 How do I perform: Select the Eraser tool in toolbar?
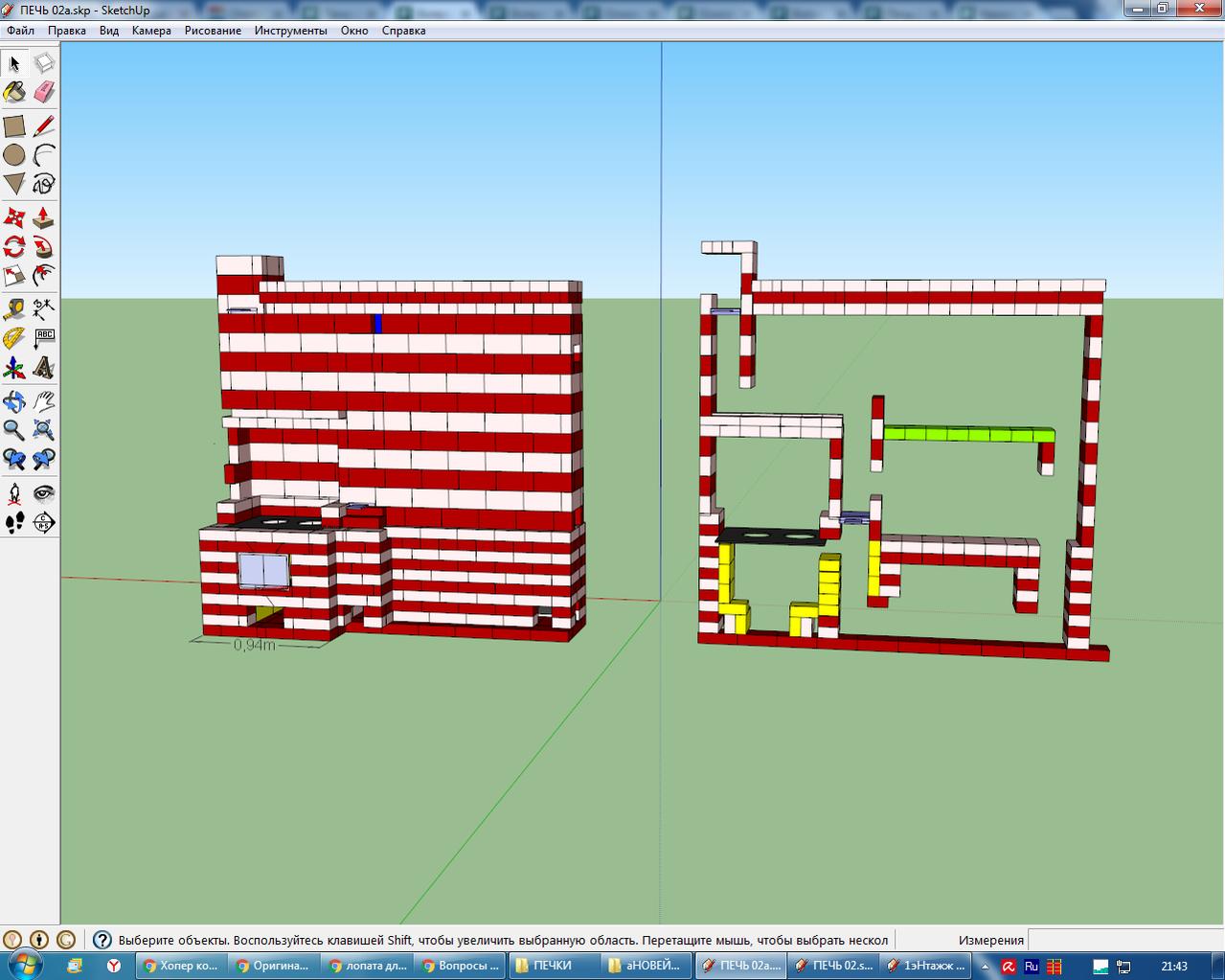point(44,93)
